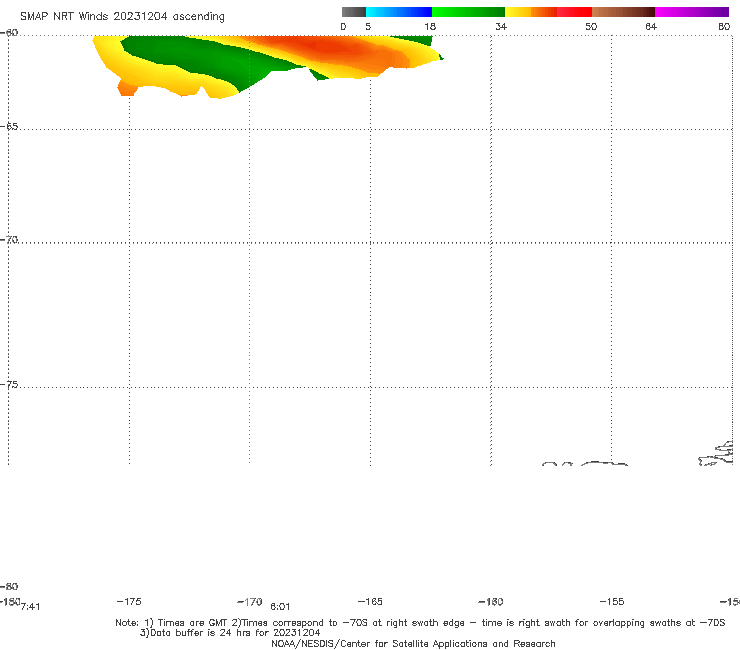Click the color bar label '64'
The height and width of the screenshot is (650, 740).
[651, 26]
